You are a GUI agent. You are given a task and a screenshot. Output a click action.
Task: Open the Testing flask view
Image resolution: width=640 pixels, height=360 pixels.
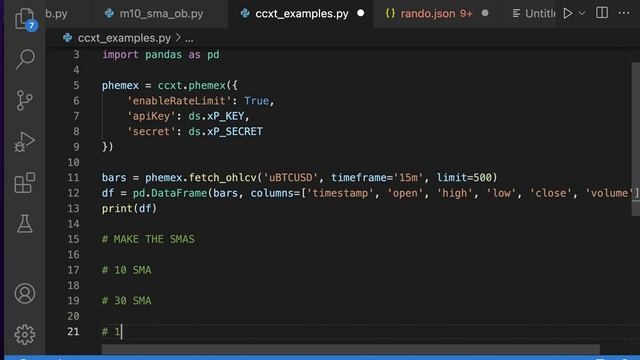point(24,224)
